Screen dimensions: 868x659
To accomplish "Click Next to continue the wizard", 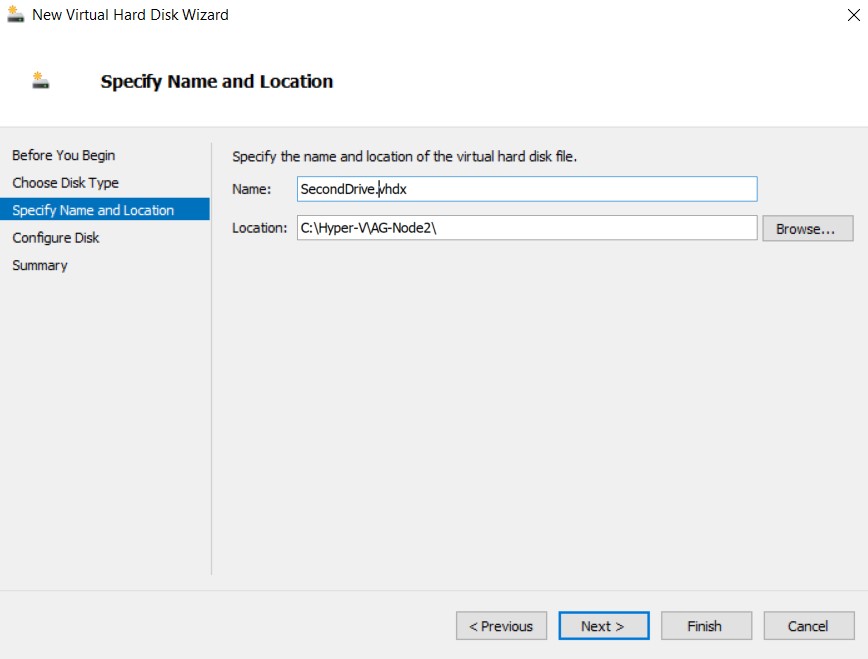I will pyautogui.click(x=603, y=625).
